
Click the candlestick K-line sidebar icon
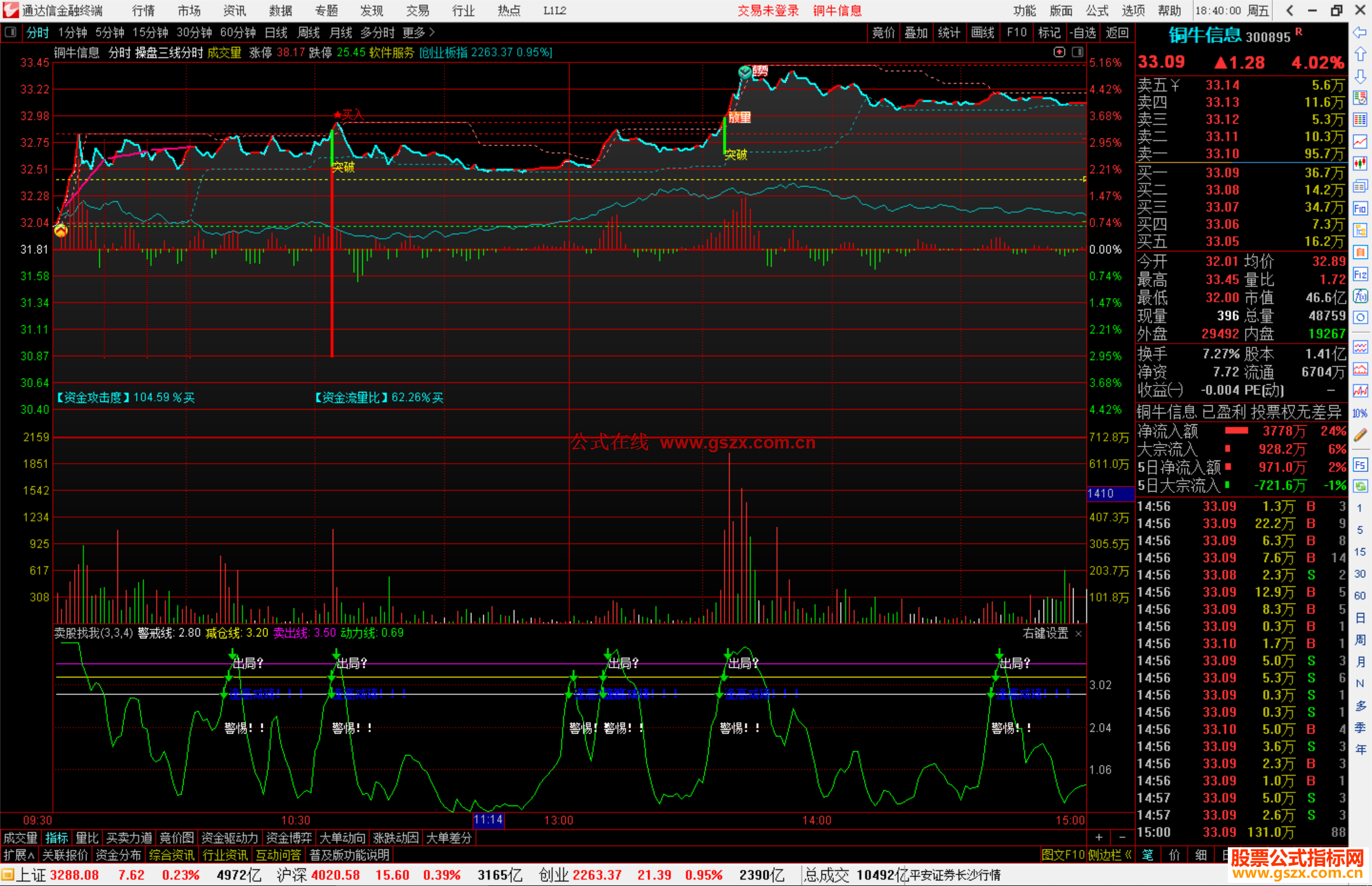pyautogui.click(x=1360, y=163)
